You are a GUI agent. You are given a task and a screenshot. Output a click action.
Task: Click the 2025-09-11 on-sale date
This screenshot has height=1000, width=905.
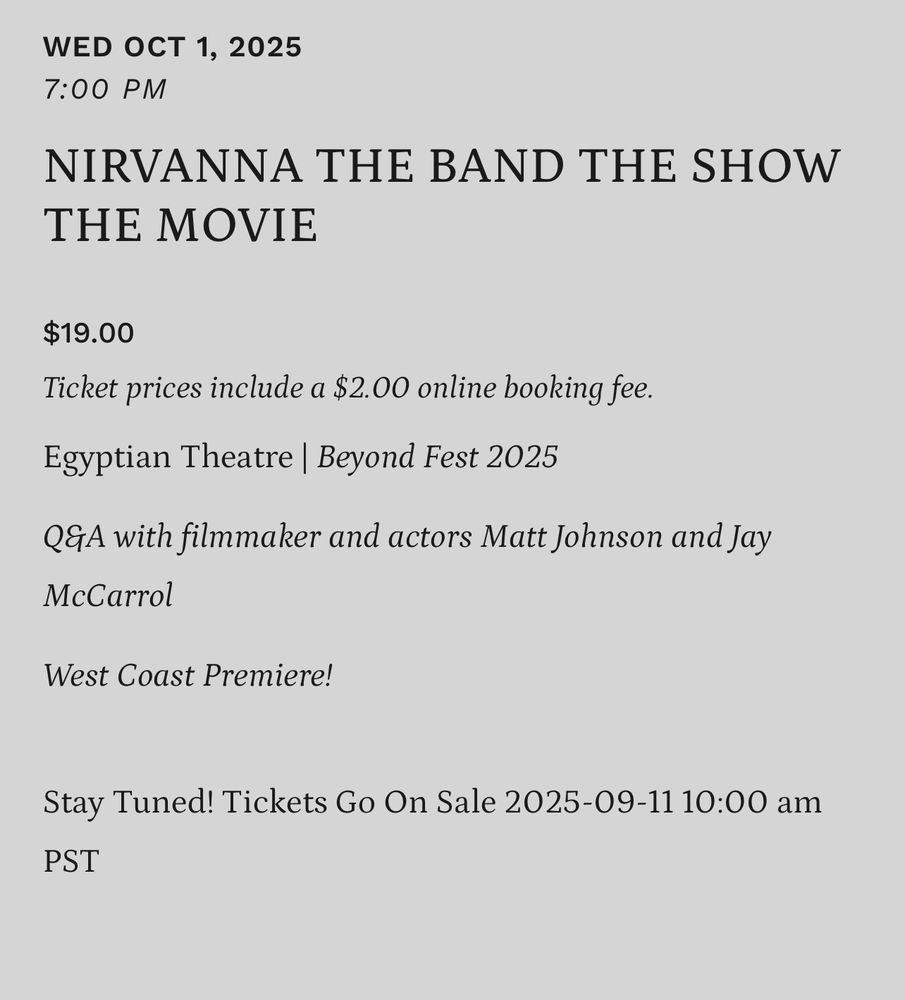589,802
